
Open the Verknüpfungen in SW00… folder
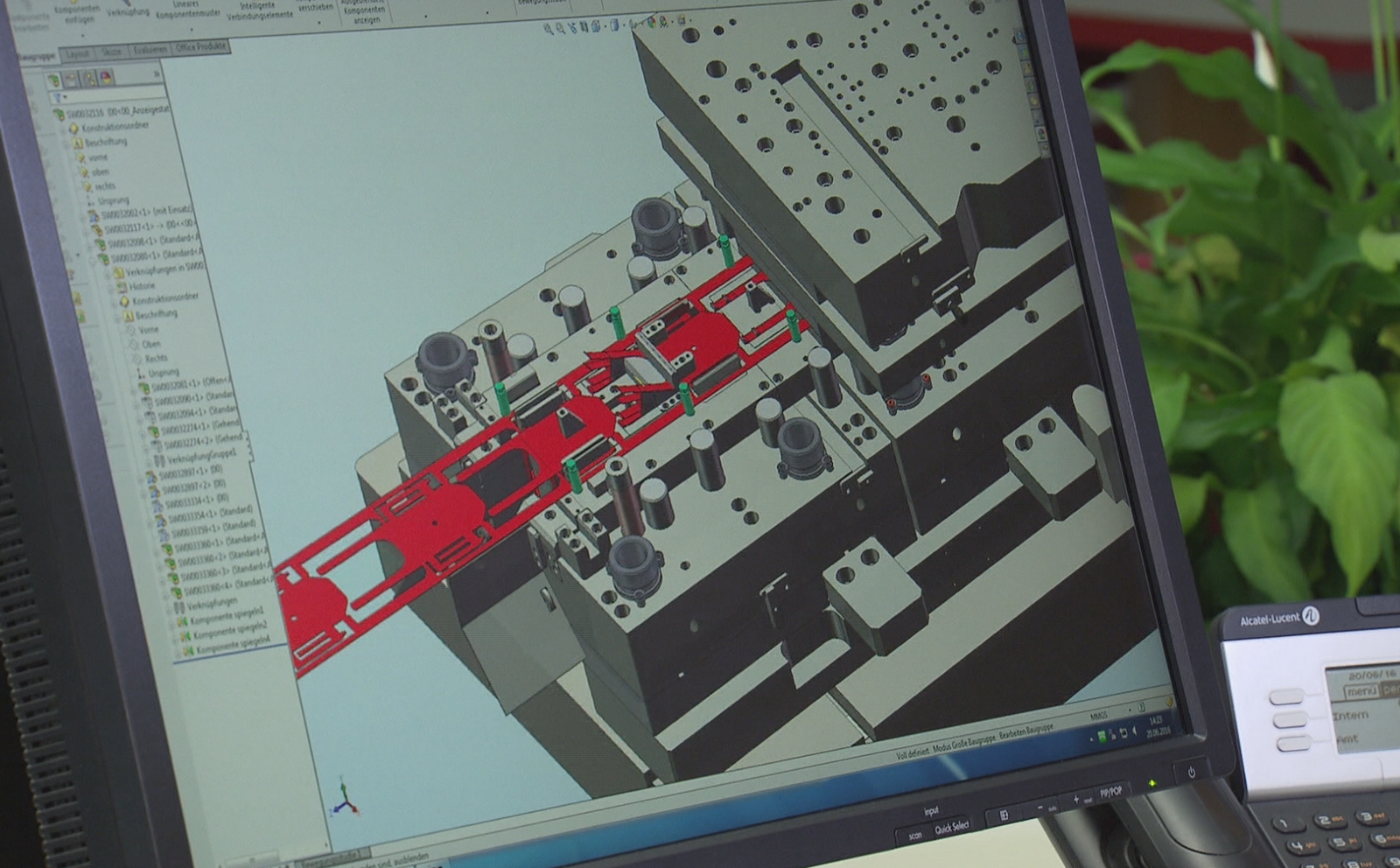pos(160,269)
